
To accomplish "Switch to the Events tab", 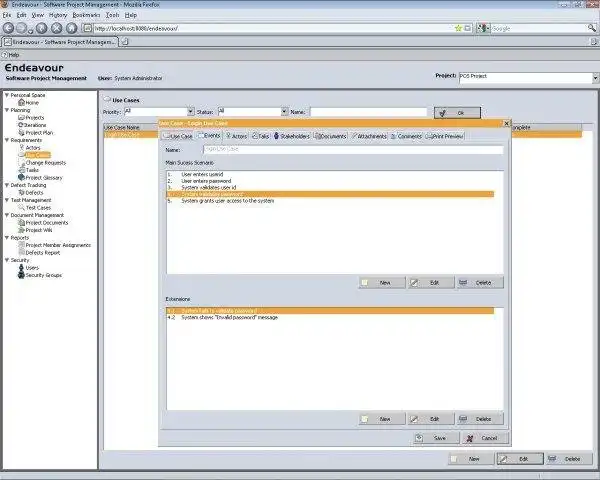I will [x=209, y=136].
